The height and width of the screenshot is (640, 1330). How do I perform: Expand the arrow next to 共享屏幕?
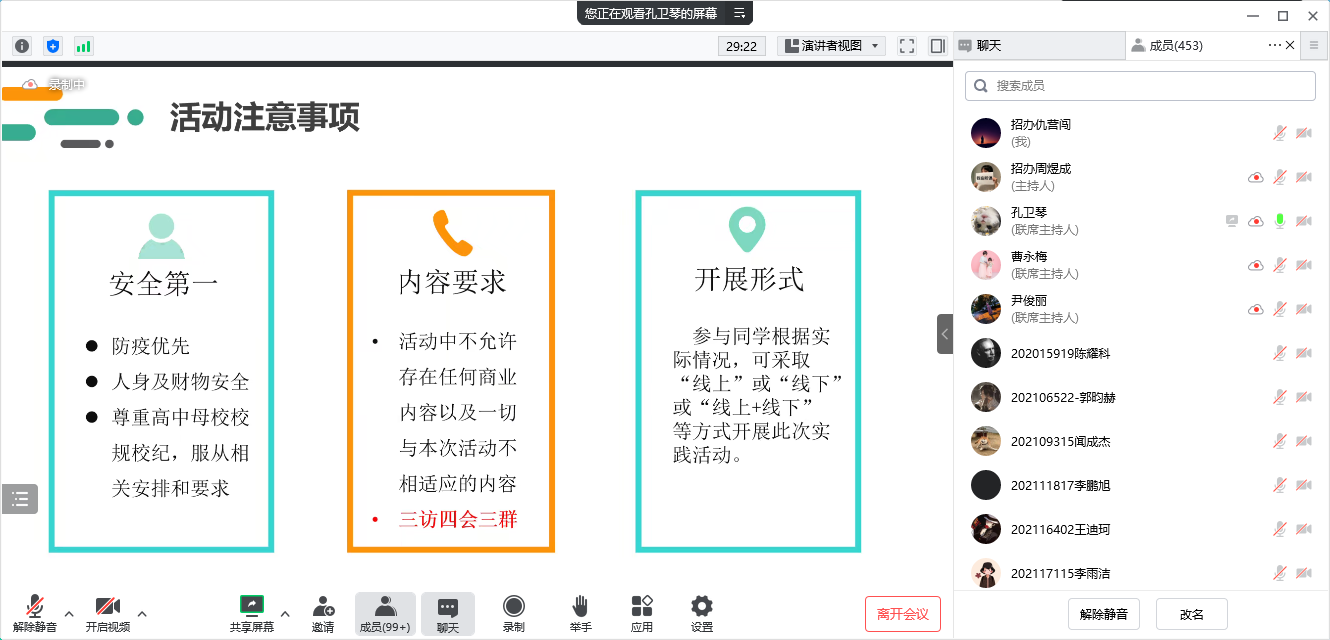(285, 613)
